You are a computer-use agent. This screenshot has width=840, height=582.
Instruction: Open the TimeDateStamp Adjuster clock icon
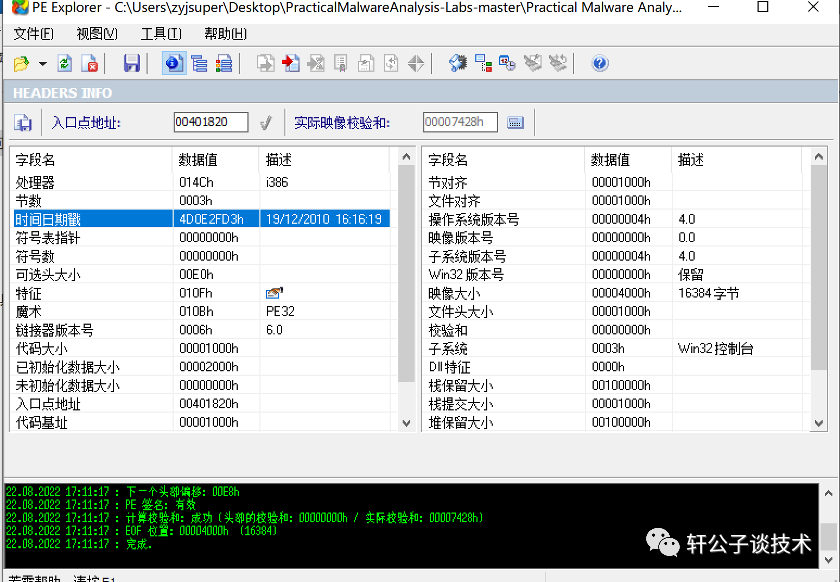pos(507,64)
